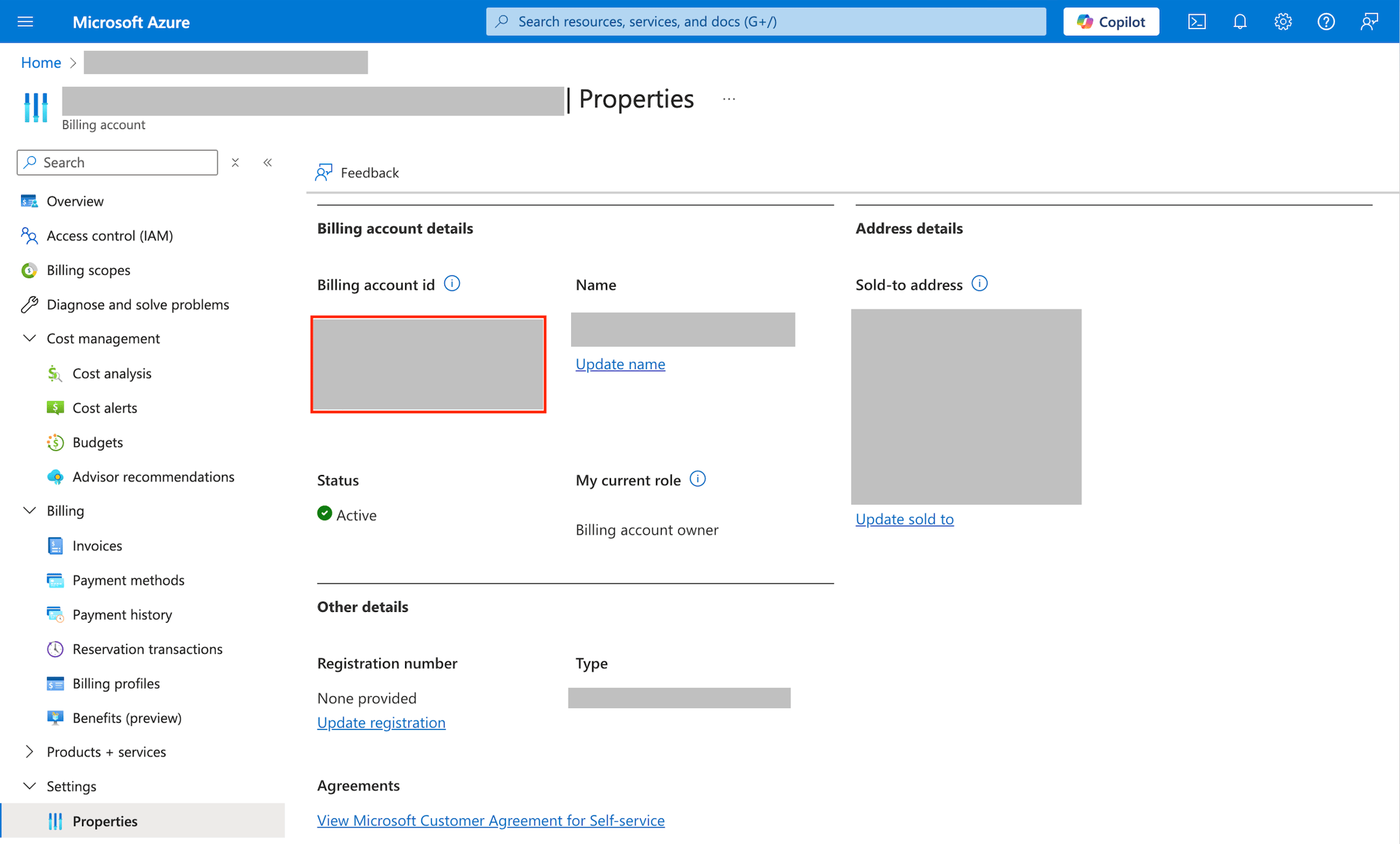The width and height of the screenshot is (1400, 844).
Task: Open Copilot in the top bar
Action: pyautogui.click(x=1110, y=21)
